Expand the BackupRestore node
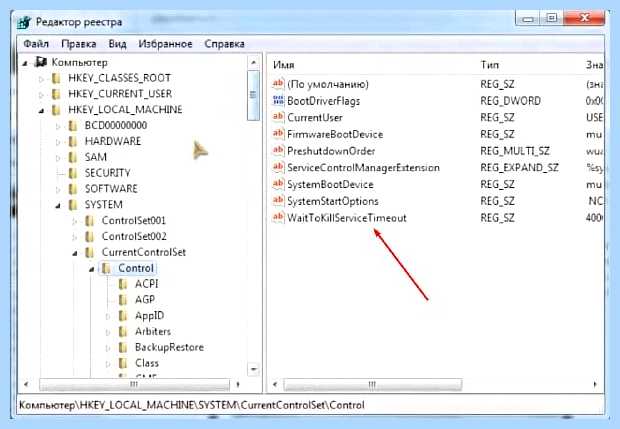 [108, 348]
